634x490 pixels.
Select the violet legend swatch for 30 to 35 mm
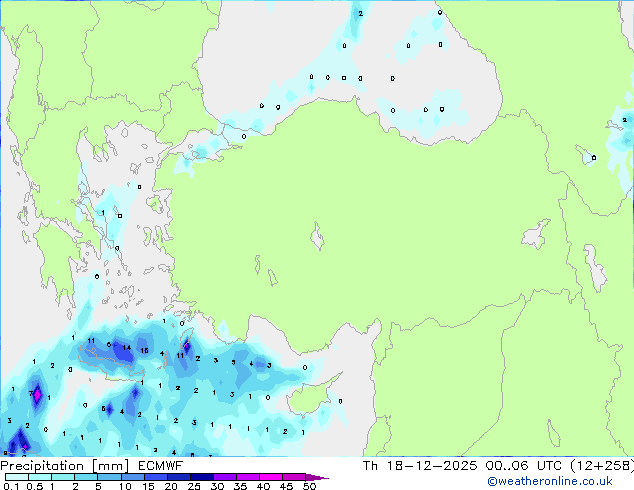click(x=225, y=477)
